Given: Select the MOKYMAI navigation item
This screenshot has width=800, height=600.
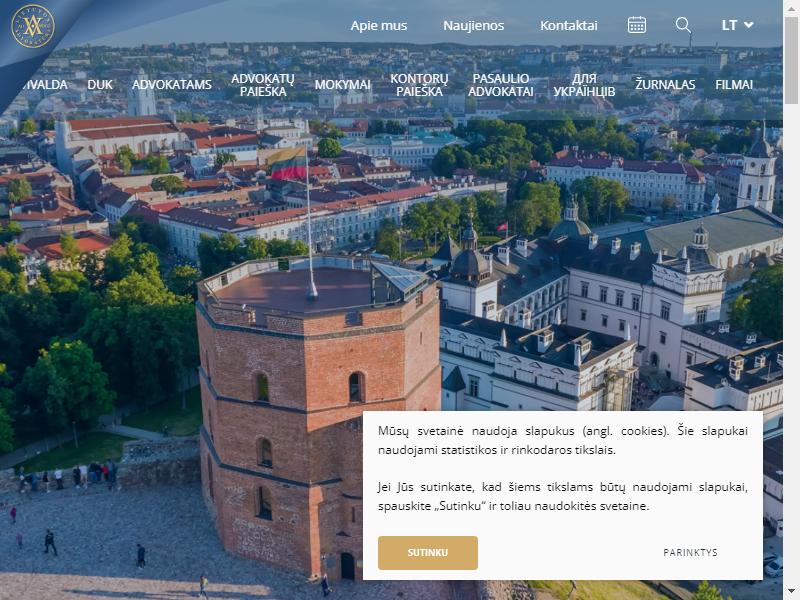Looking at the screenshot, I should pyautogui.click(x=342, y=85).
